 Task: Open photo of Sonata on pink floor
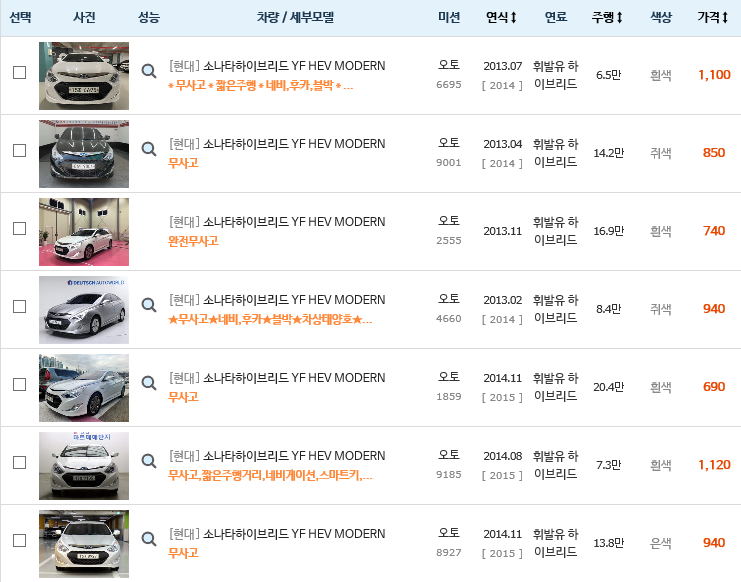84,231
